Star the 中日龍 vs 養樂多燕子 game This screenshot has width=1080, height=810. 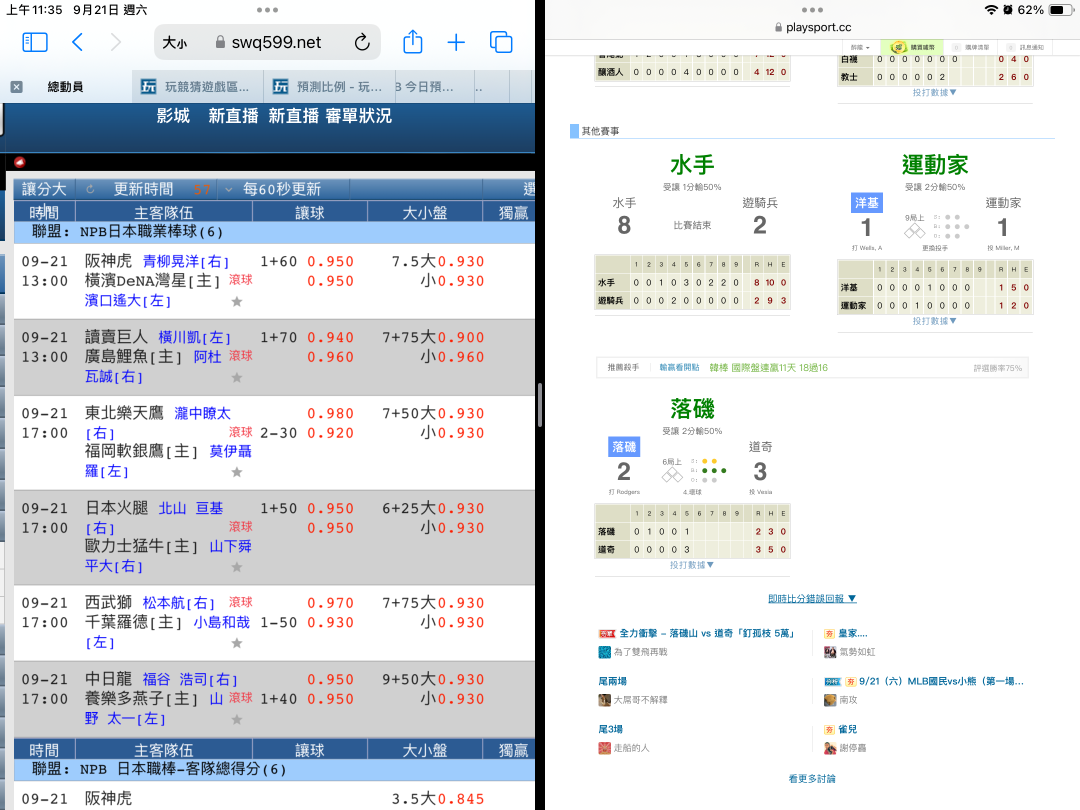click(237, 719)
